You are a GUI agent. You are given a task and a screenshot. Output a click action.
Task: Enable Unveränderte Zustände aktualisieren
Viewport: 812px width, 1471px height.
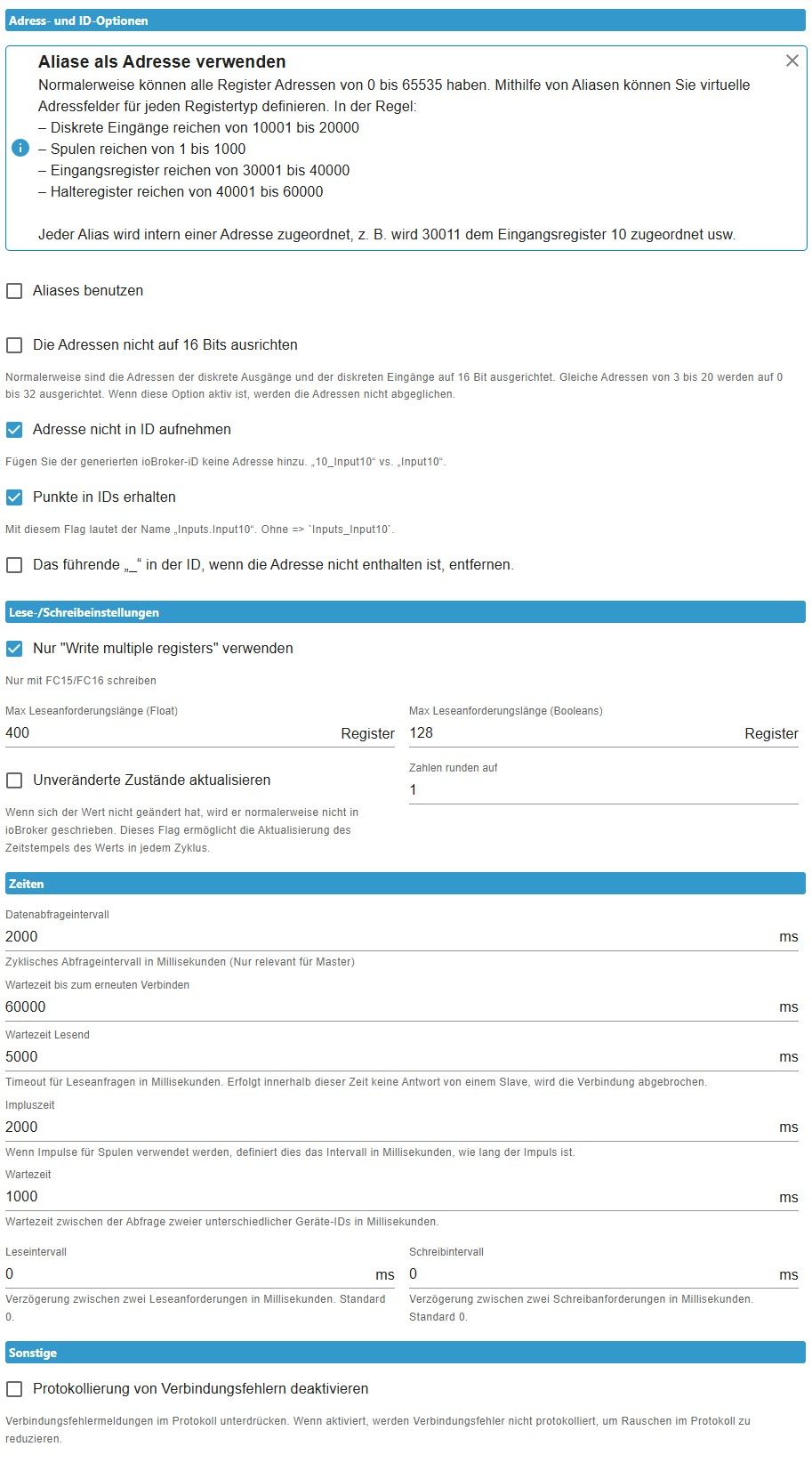click(x=14, y=780)
